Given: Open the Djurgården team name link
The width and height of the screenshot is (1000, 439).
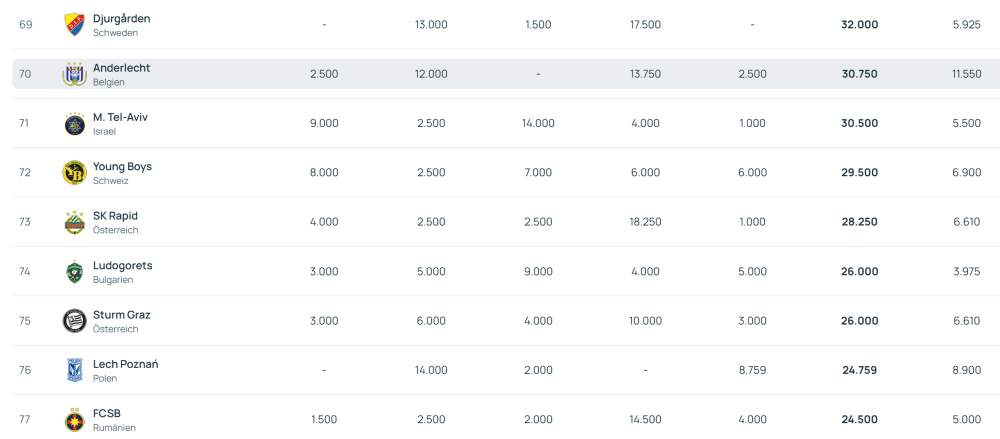Looking at the screenshot, I should point(121,18).
